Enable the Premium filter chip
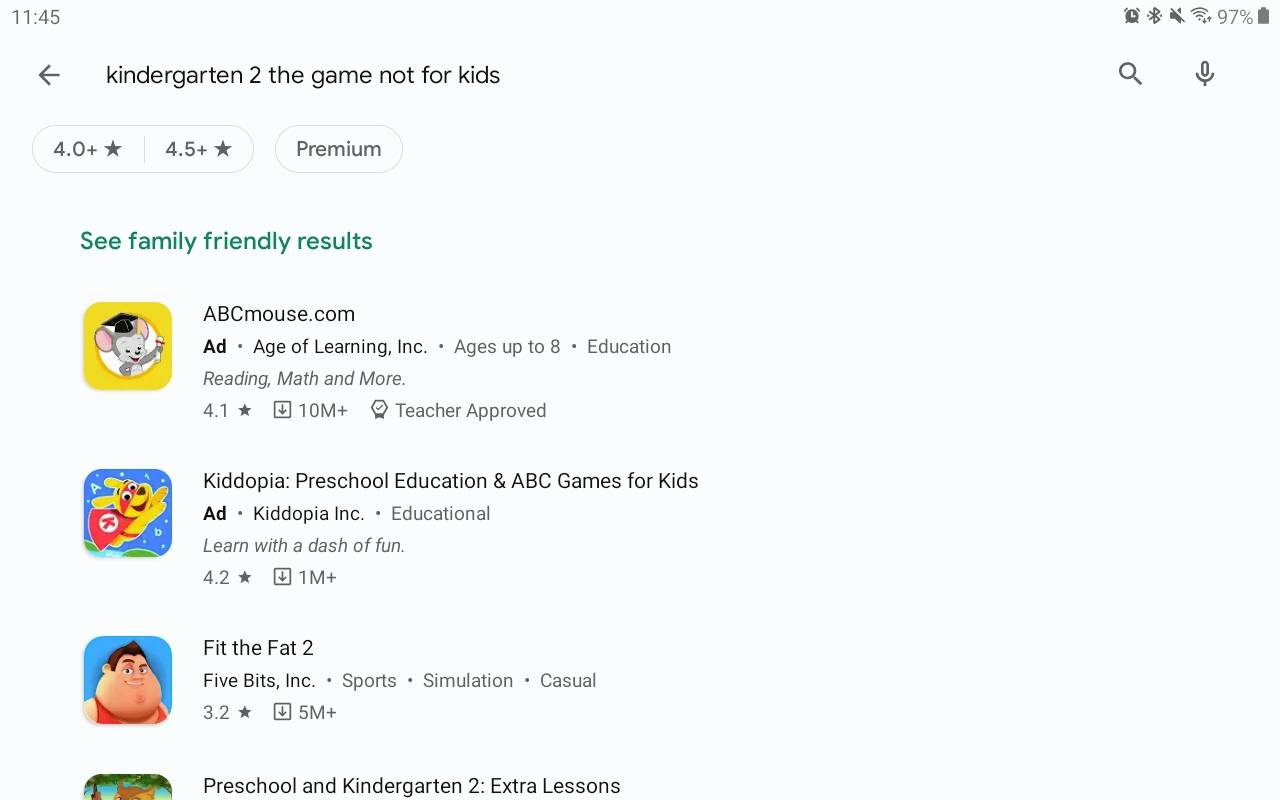The image size is (1280, 800). 338,149
